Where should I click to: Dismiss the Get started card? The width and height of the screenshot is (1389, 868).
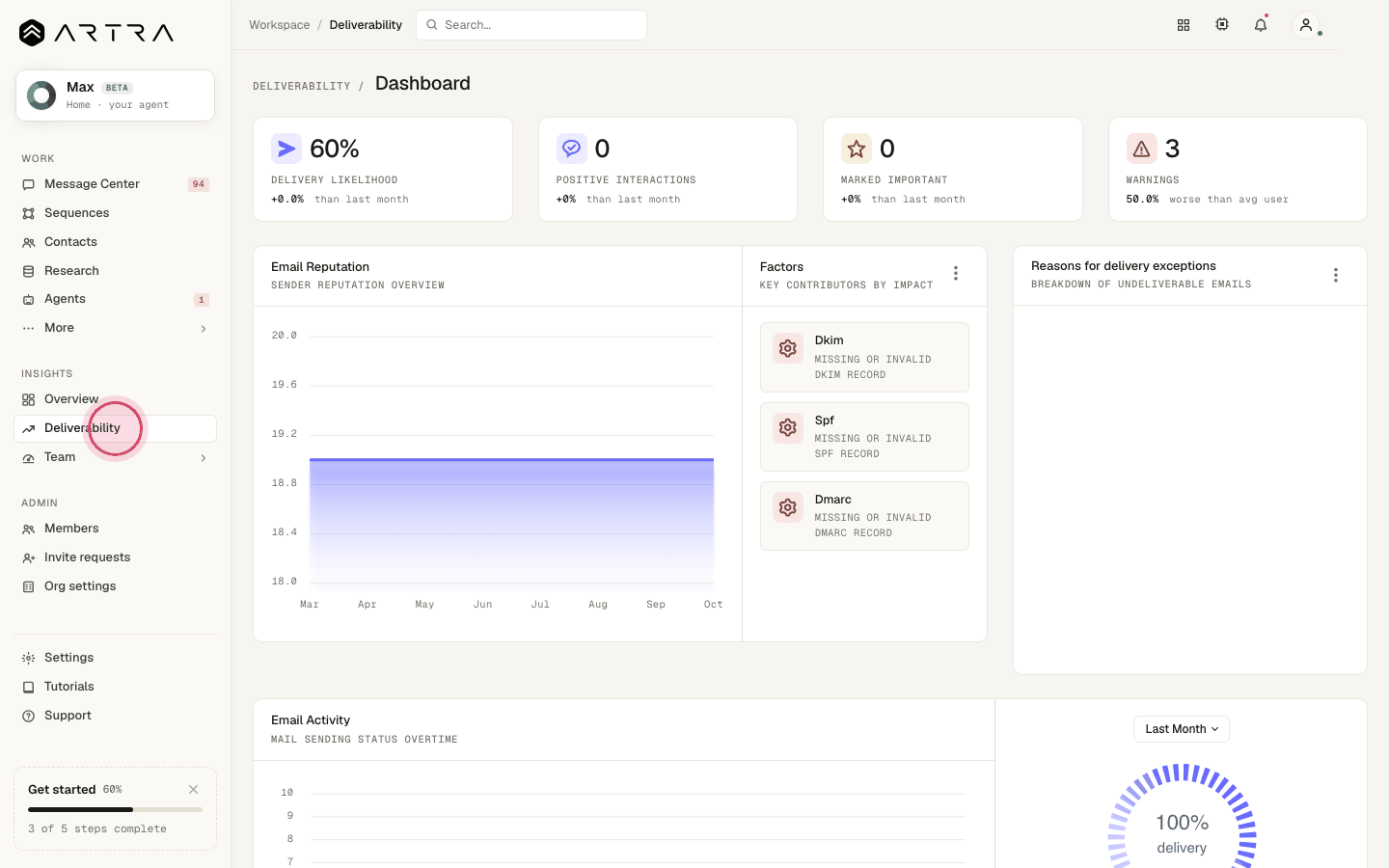(x=194, y=789)
